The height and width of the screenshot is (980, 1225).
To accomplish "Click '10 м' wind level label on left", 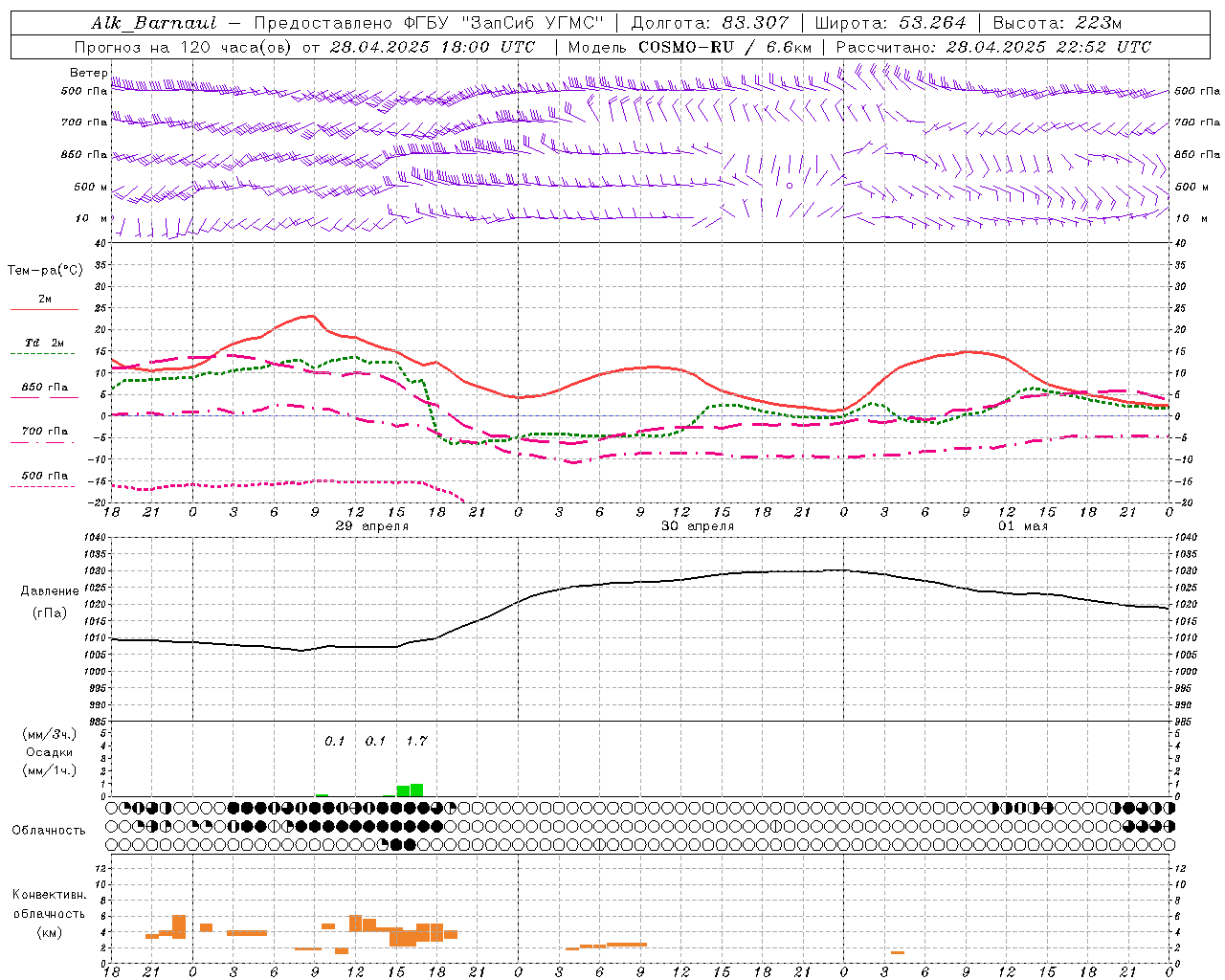I will click(92, 218).
